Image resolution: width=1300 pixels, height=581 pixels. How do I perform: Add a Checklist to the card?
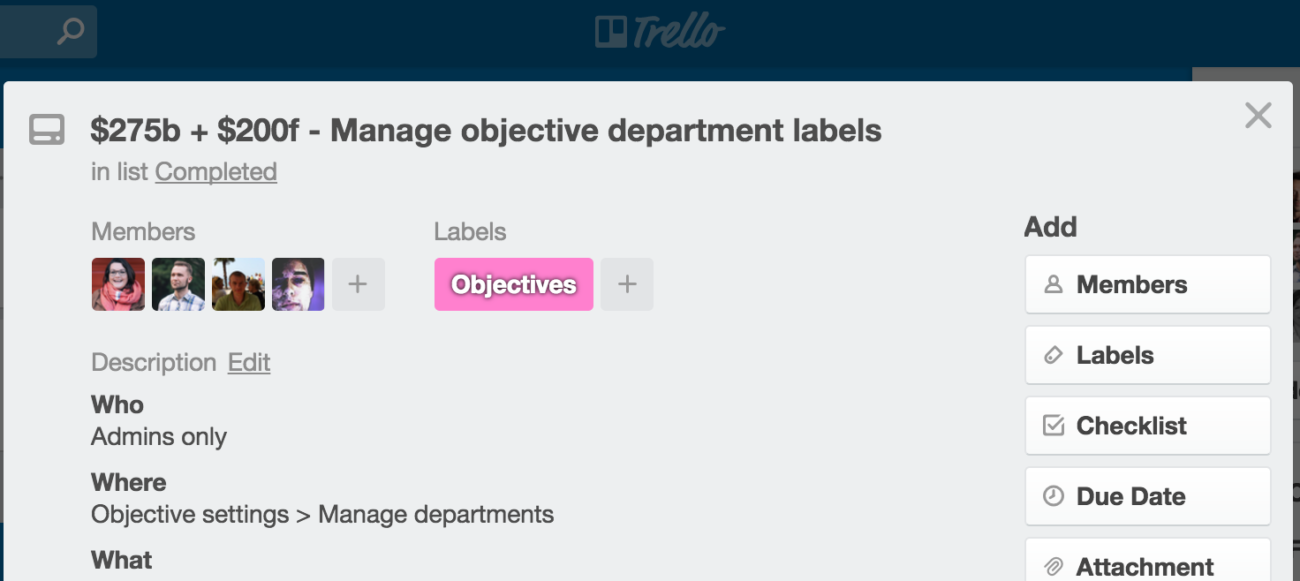click(1147, 426)
